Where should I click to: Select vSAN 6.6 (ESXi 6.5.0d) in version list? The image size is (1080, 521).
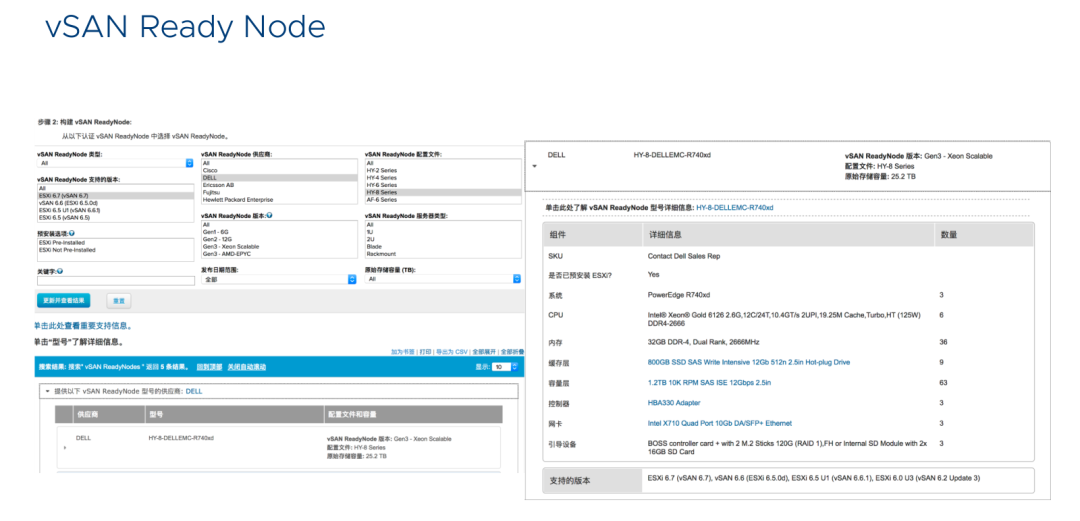116,203
